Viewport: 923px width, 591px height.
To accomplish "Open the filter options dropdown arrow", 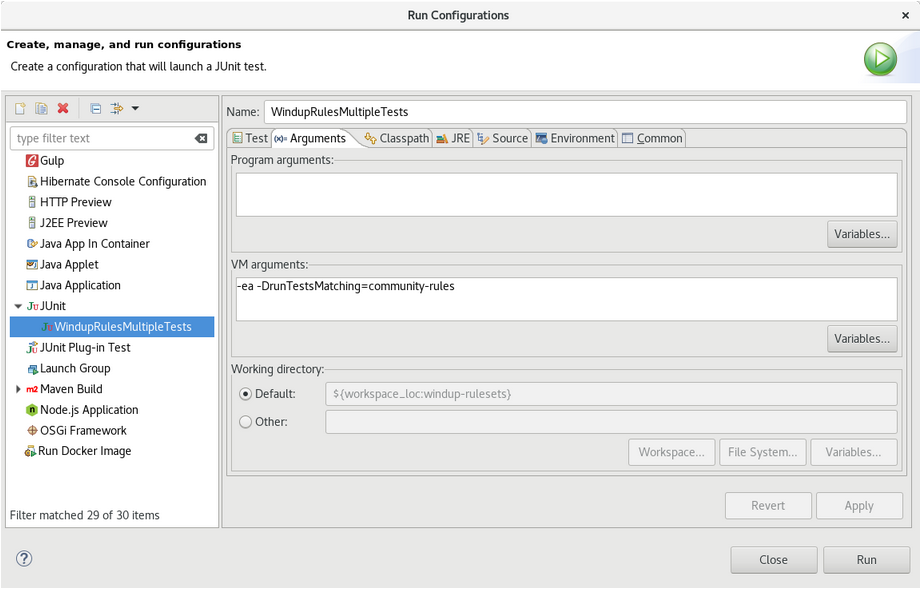I will pos(135,109).
